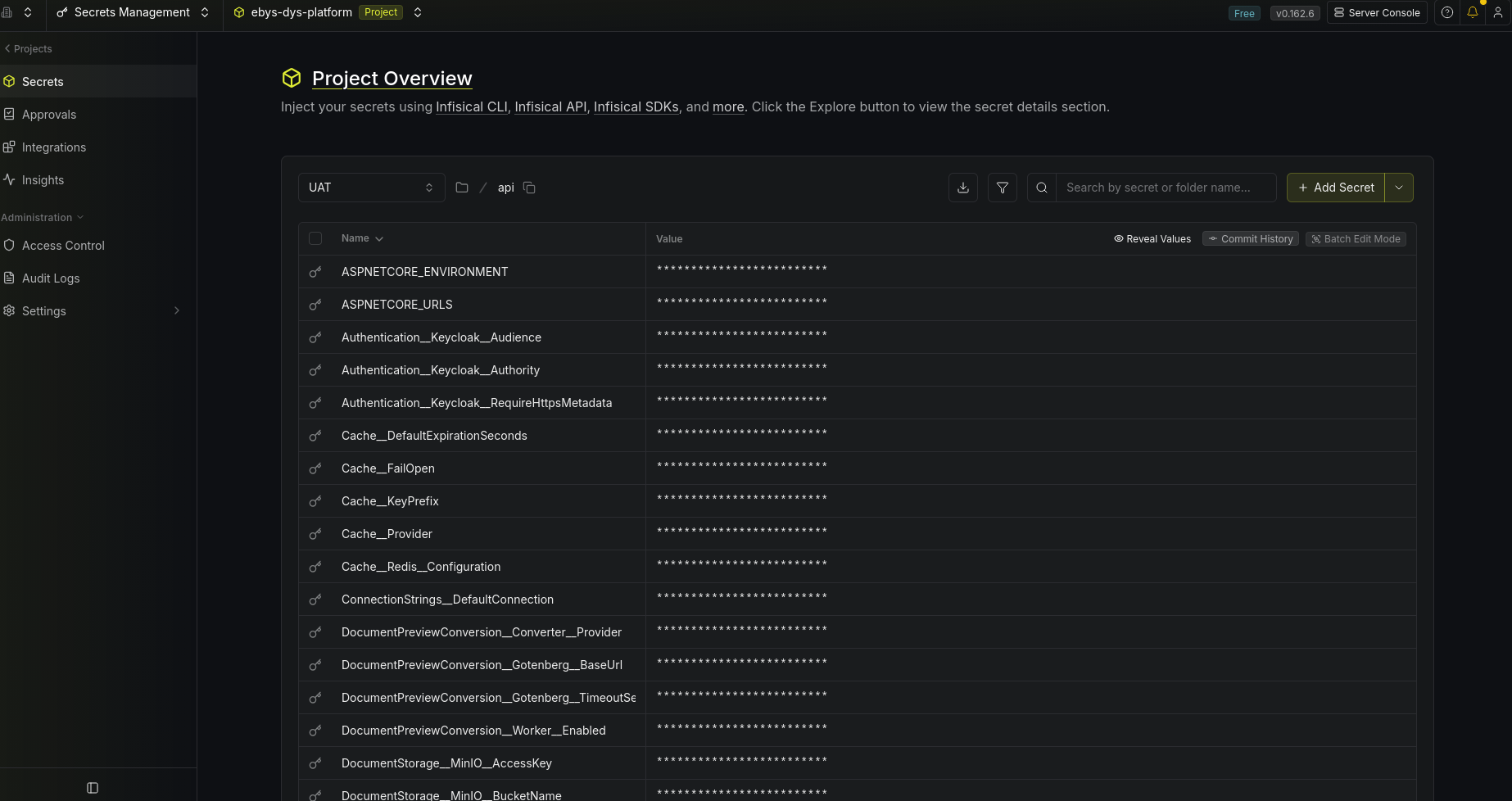Tick the select-all checkbox in table header

[315, 238]
